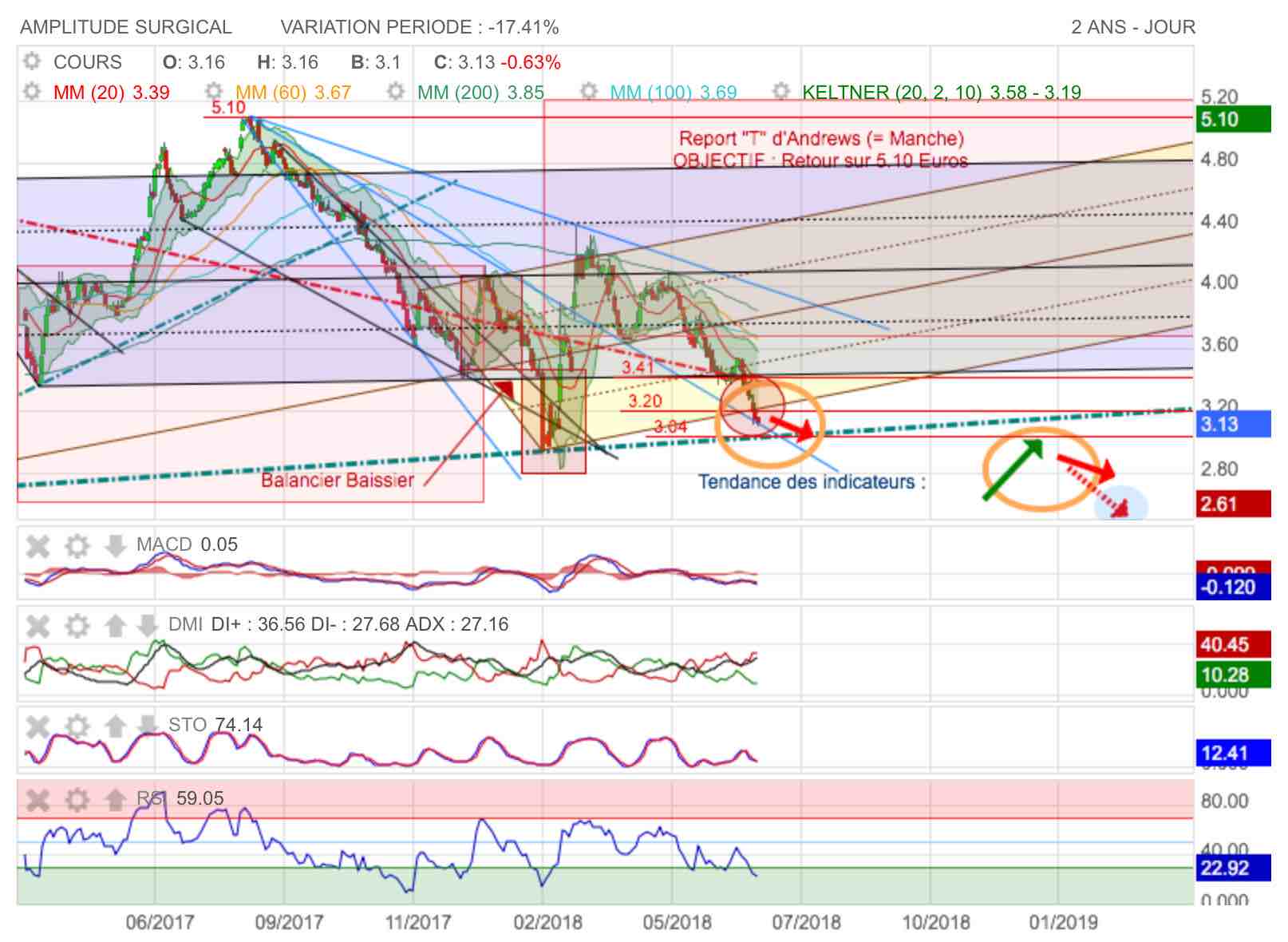1288x942 pixels.
Task: Click the 10/2018 date axis label
Action: tap(935, 923)
